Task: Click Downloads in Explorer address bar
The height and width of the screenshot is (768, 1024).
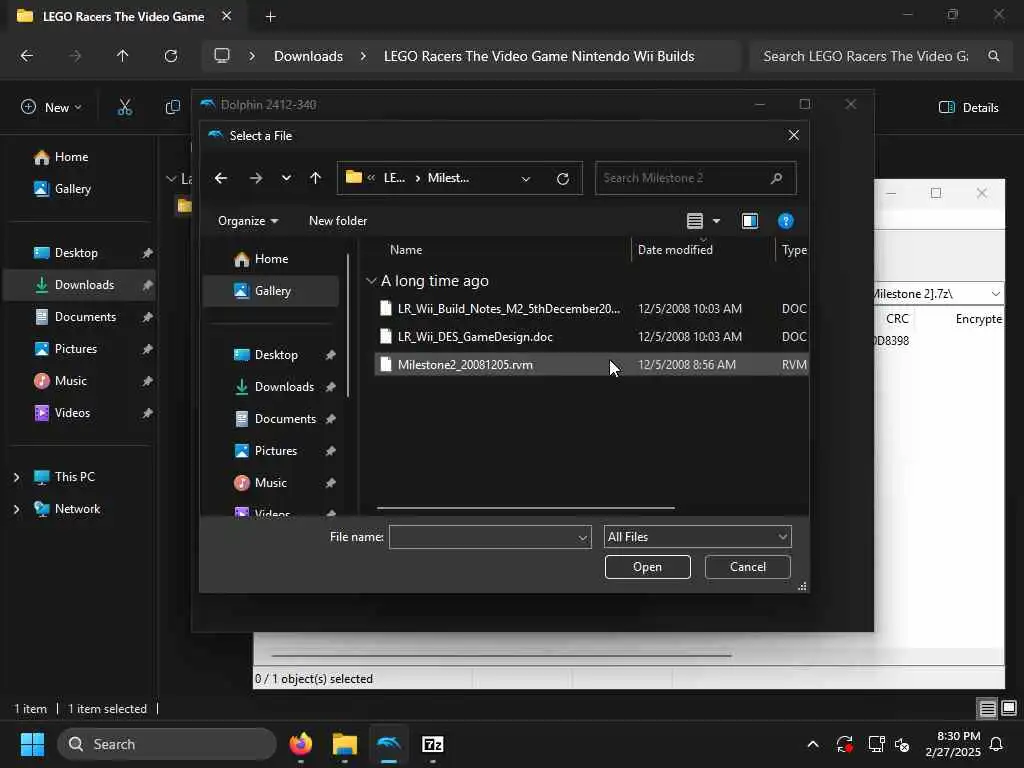Action: [308, 56]
